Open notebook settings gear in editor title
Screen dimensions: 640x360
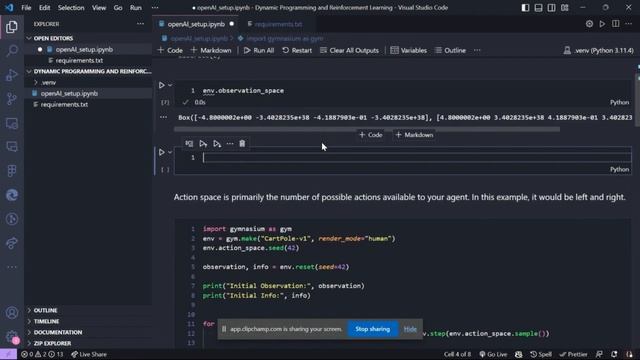[589, 24]
